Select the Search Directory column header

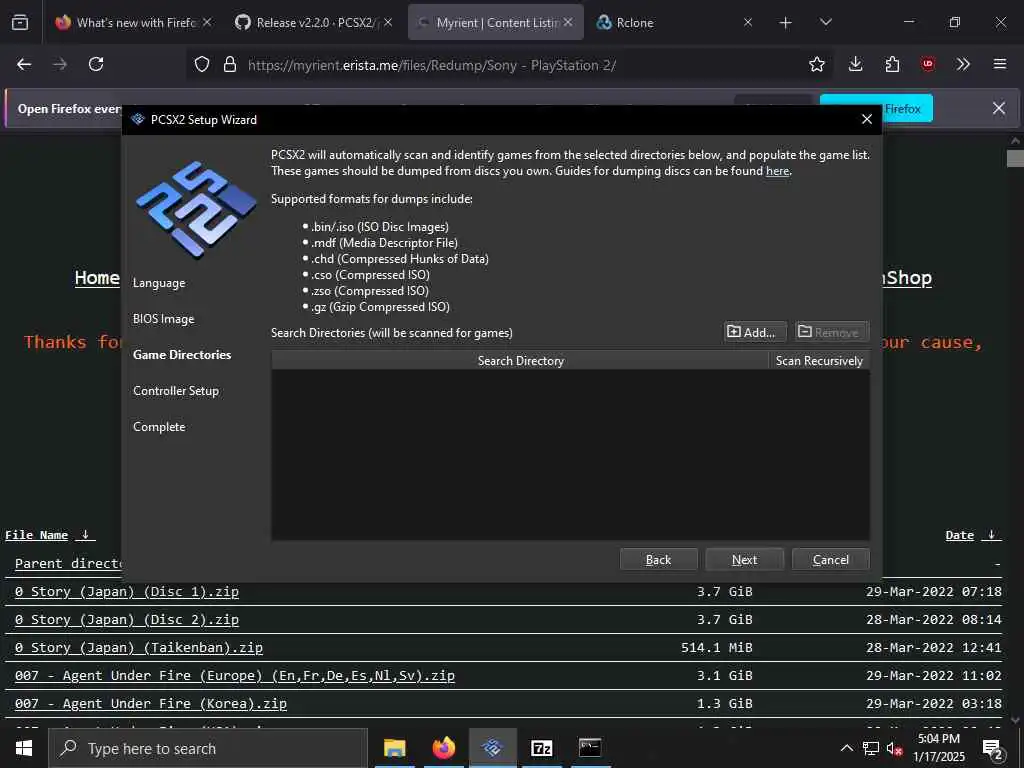coord(520,360)
